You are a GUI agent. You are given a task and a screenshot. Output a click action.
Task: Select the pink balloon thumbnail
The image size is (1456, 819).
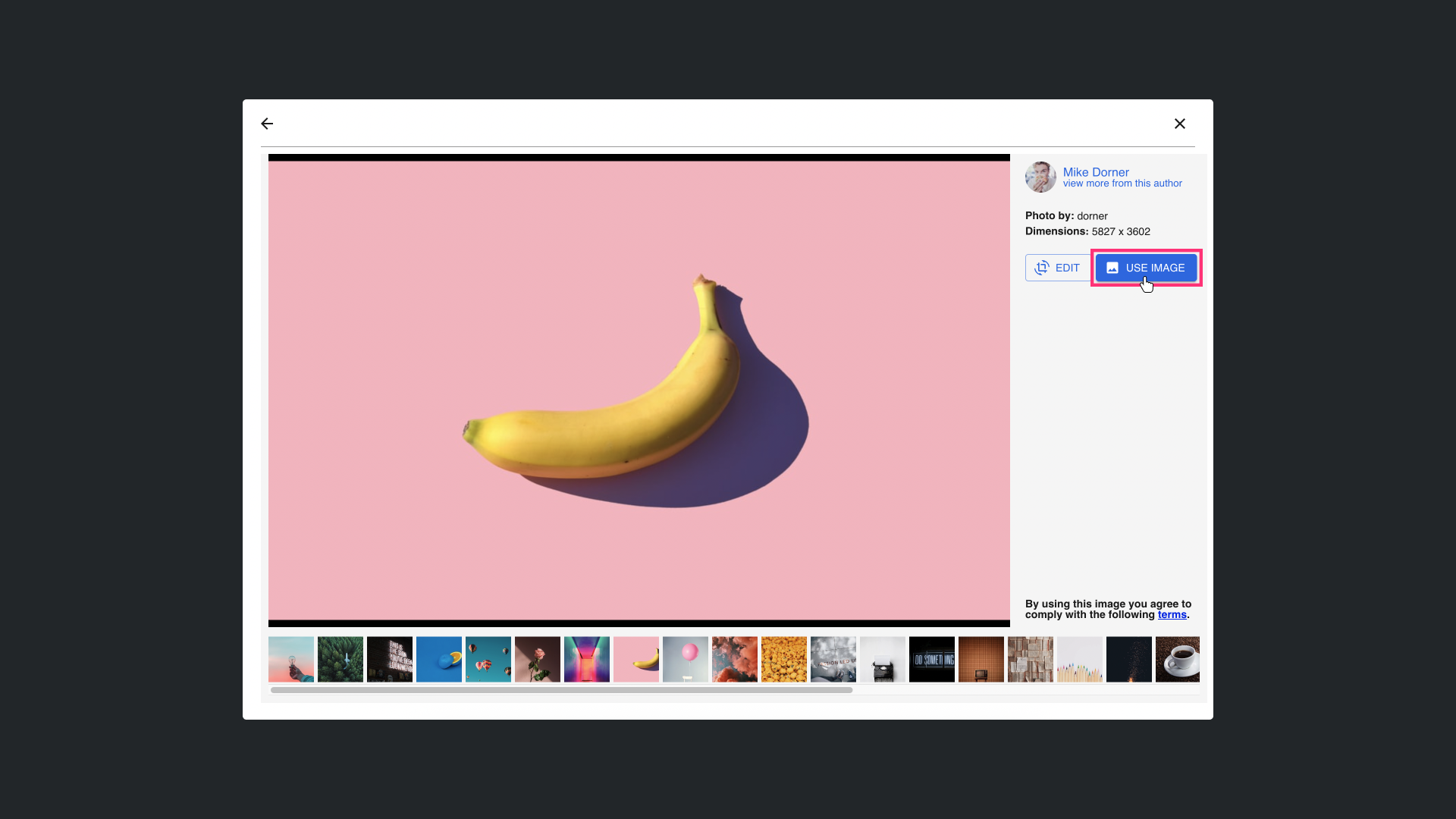pyautogui.click(x=686, y=659)
